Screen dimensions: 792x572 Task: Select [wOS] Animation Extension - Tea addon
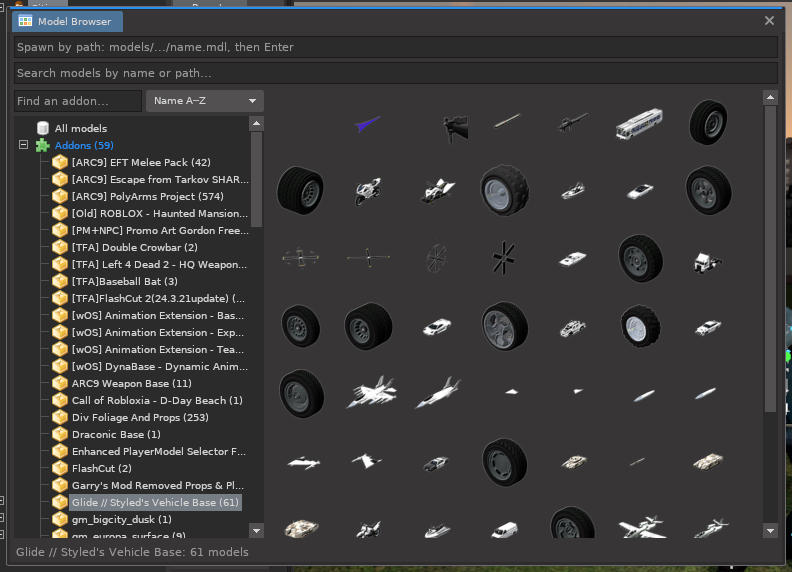158,349
